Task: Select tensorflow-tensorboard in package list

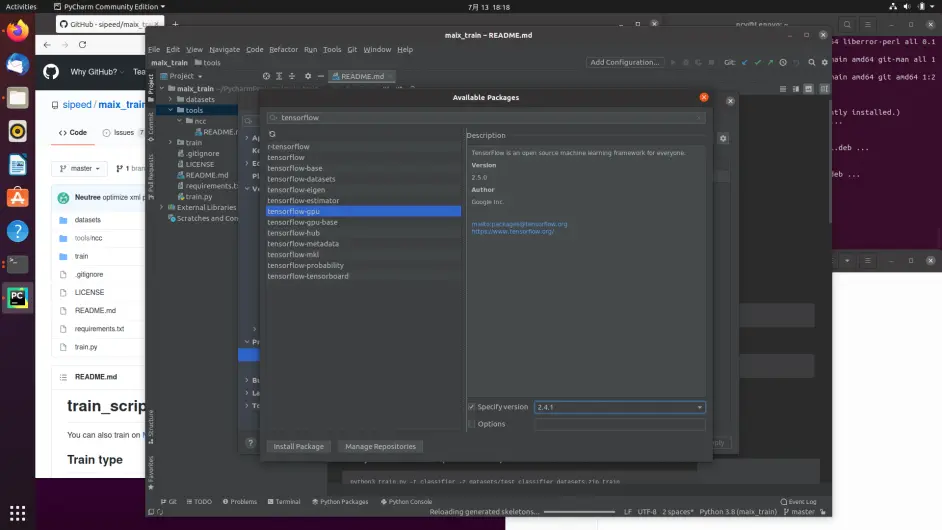Action: click(363, 276)
